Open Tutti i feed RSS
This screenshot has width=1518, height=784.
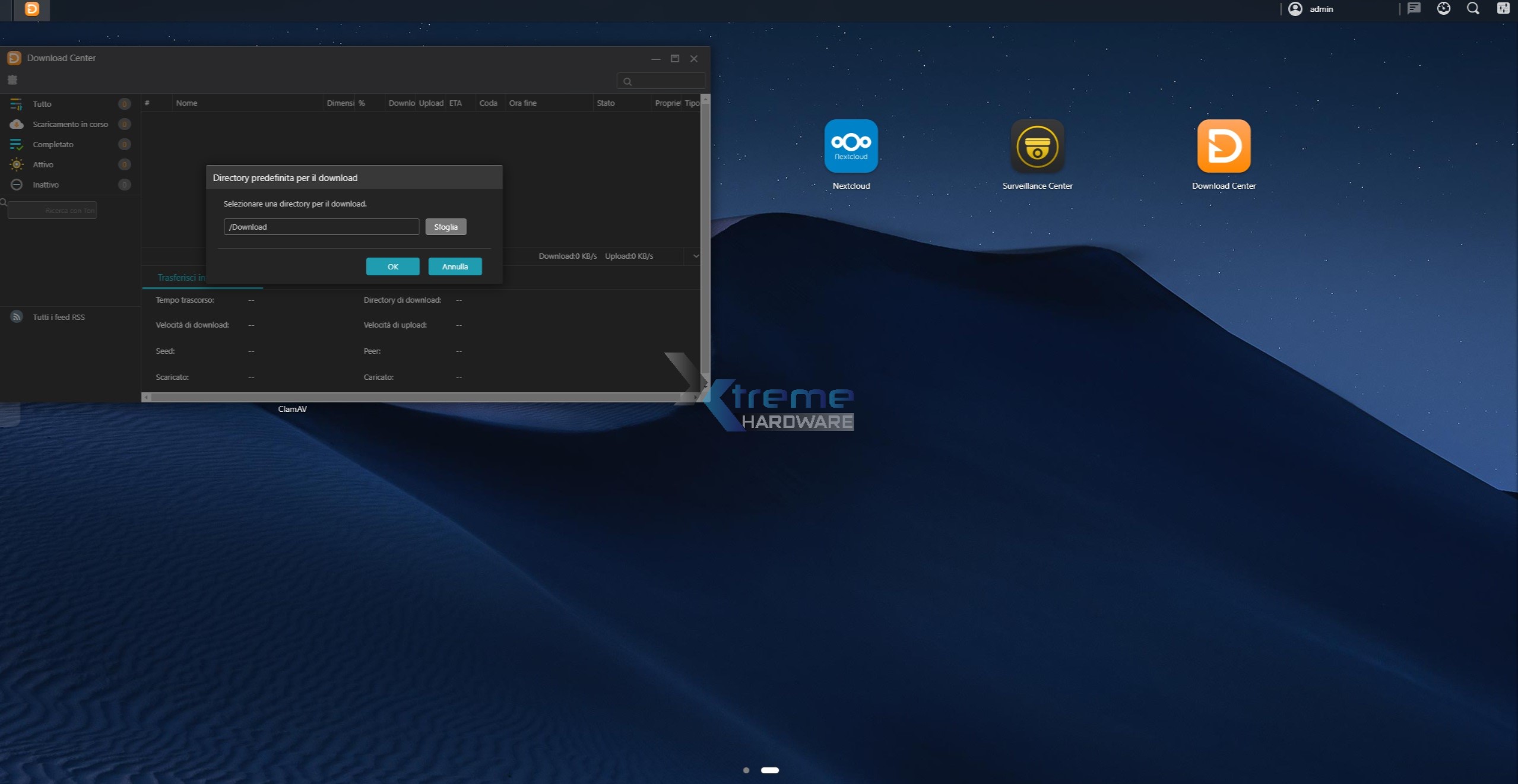59,317
